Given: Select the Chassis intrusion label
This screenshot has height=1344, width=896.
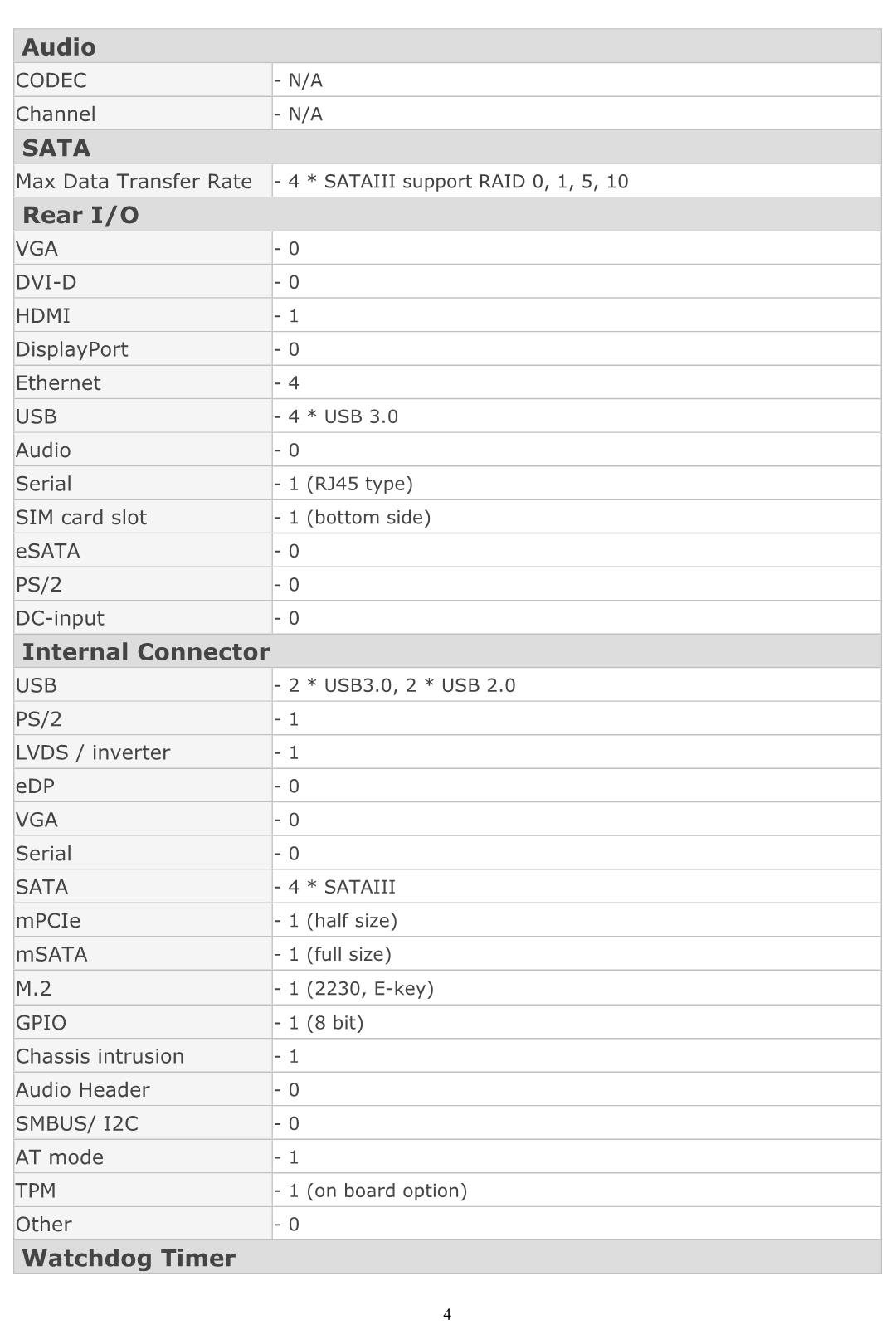Looking at the screenshot, I should (x=100, y=1056).
